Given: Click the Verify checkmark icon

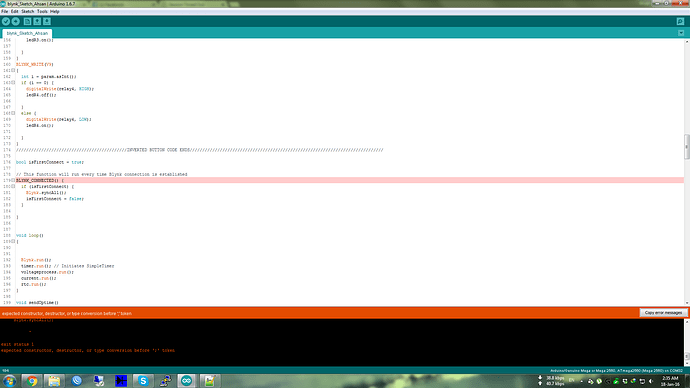Looking at the screenshot, I should coord(6,22).
